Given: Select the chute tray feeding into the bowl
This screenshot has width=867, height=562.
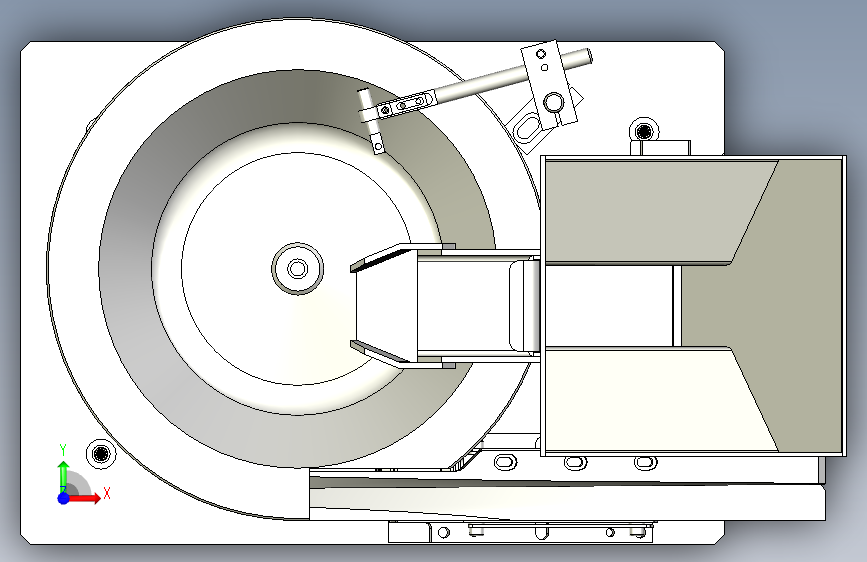Looking at the screenshot, I should click(x=445, y=305).
